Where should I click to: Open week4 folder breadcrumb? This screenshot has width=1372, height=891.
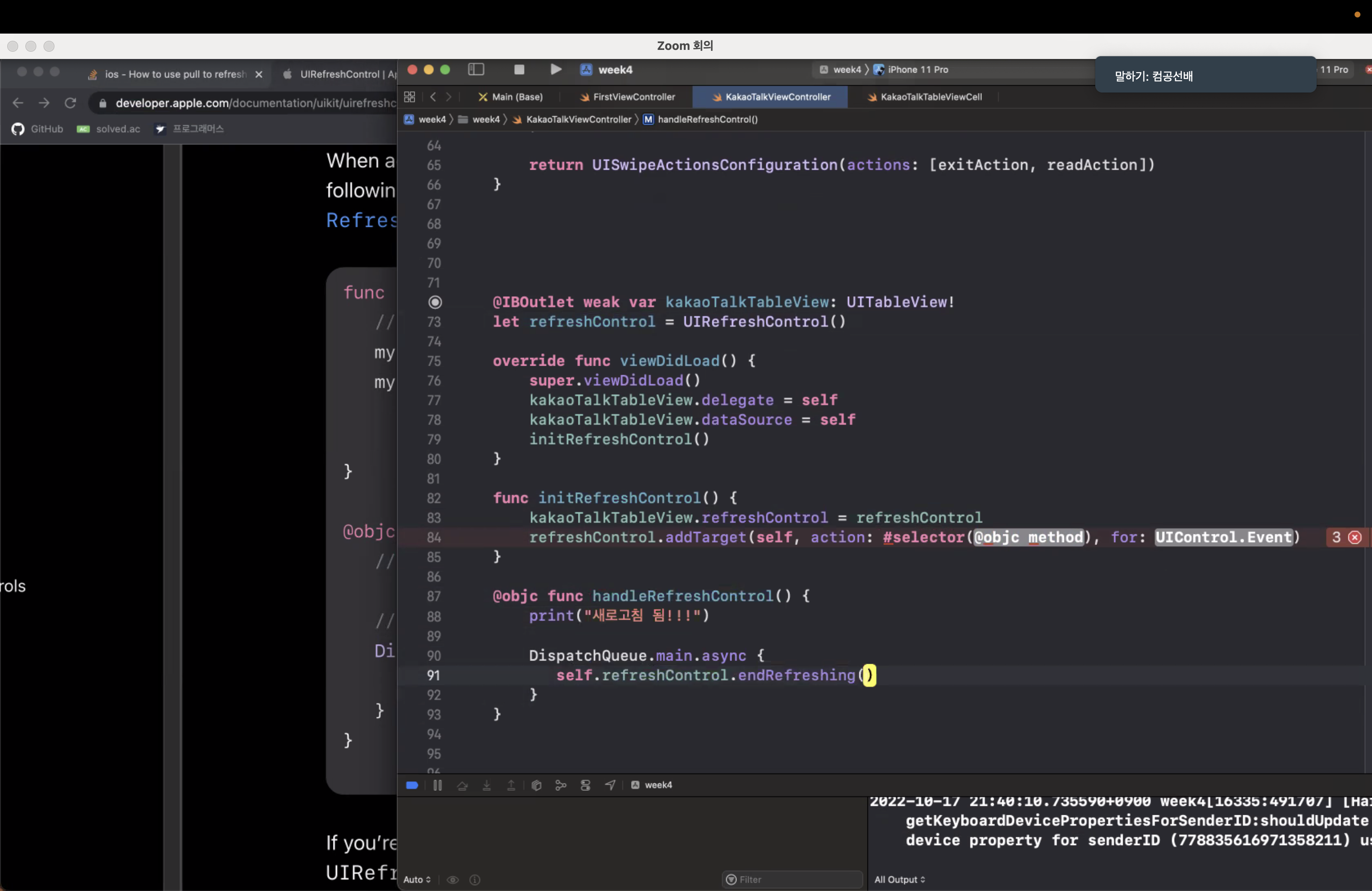479,119
